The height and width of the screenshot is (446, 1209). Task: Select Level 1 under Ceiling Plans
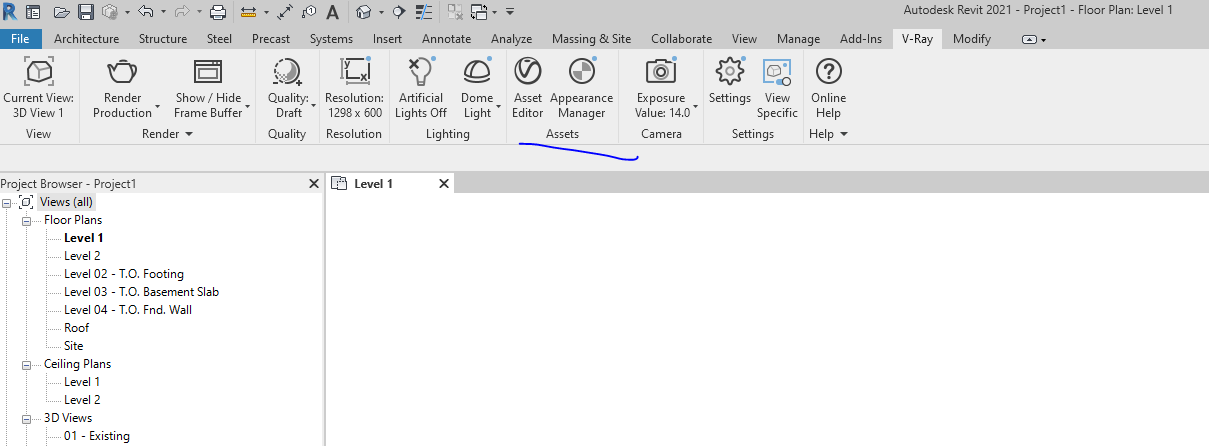[x=82, y=382]
